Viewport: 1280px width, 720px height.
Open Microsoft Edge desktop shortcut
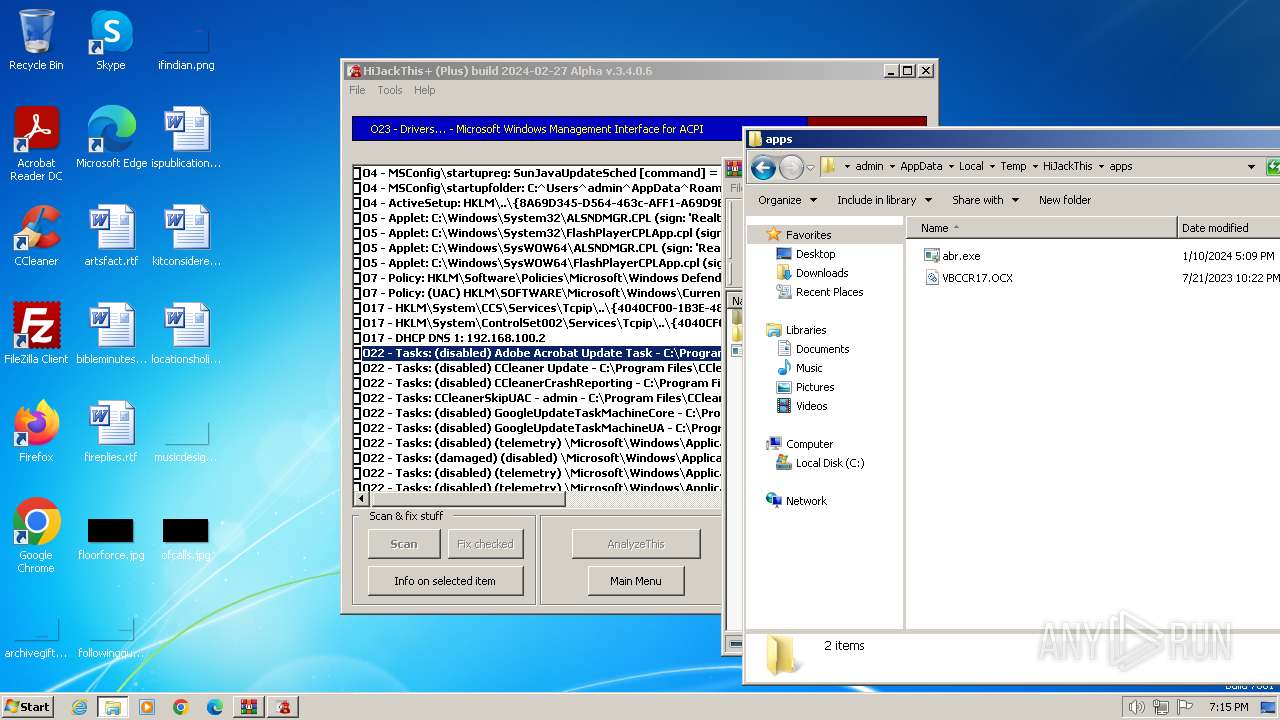[111, 138]
